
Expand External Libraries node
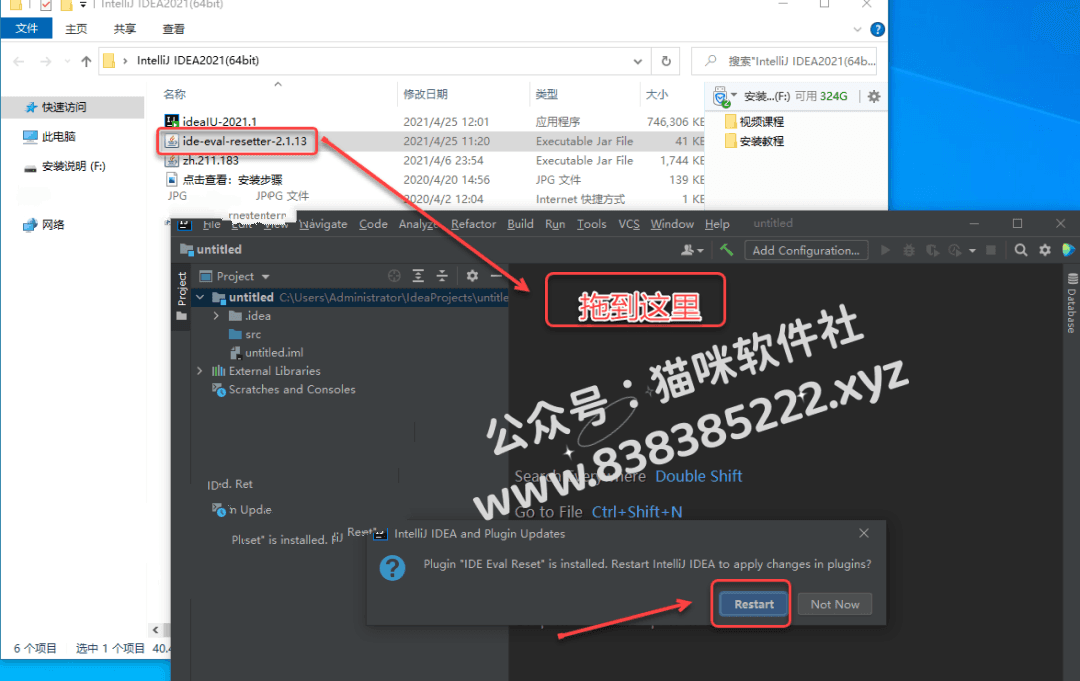200,370
